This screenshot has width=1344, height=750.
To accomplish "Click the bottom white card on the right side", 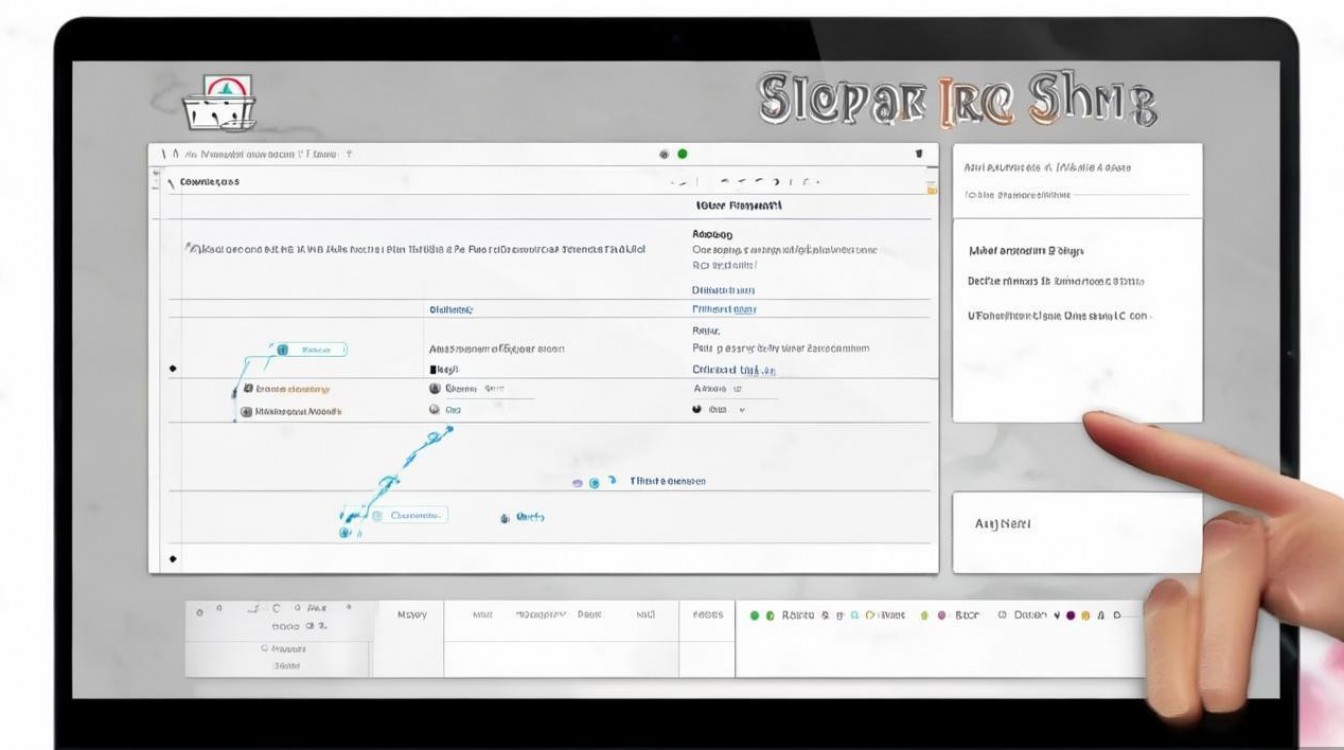I will tap(1076, 532).
